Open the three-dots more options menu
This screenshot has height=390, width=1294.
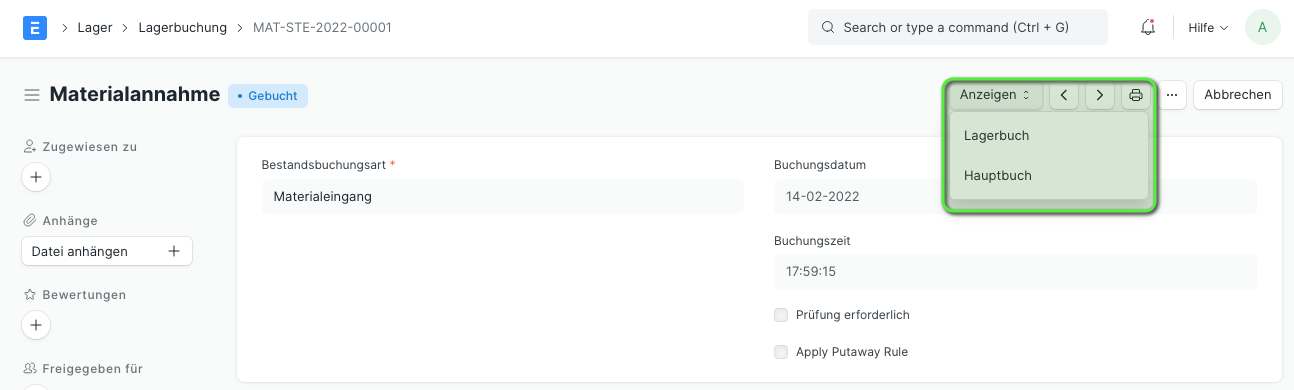click(1172, 95)
